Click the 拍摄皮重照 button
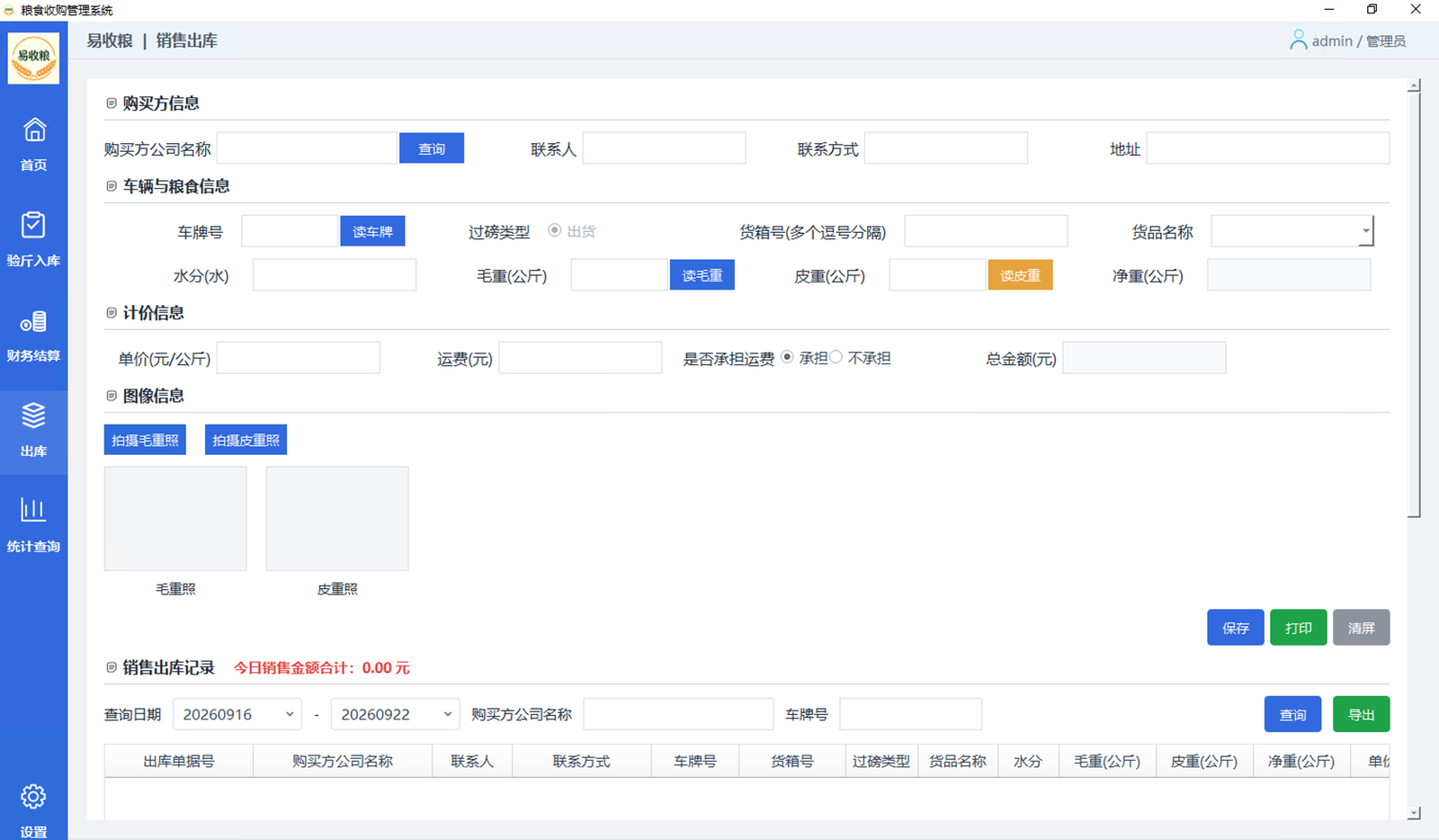This screenshot has height=840, width=1439. click(246, 440)
